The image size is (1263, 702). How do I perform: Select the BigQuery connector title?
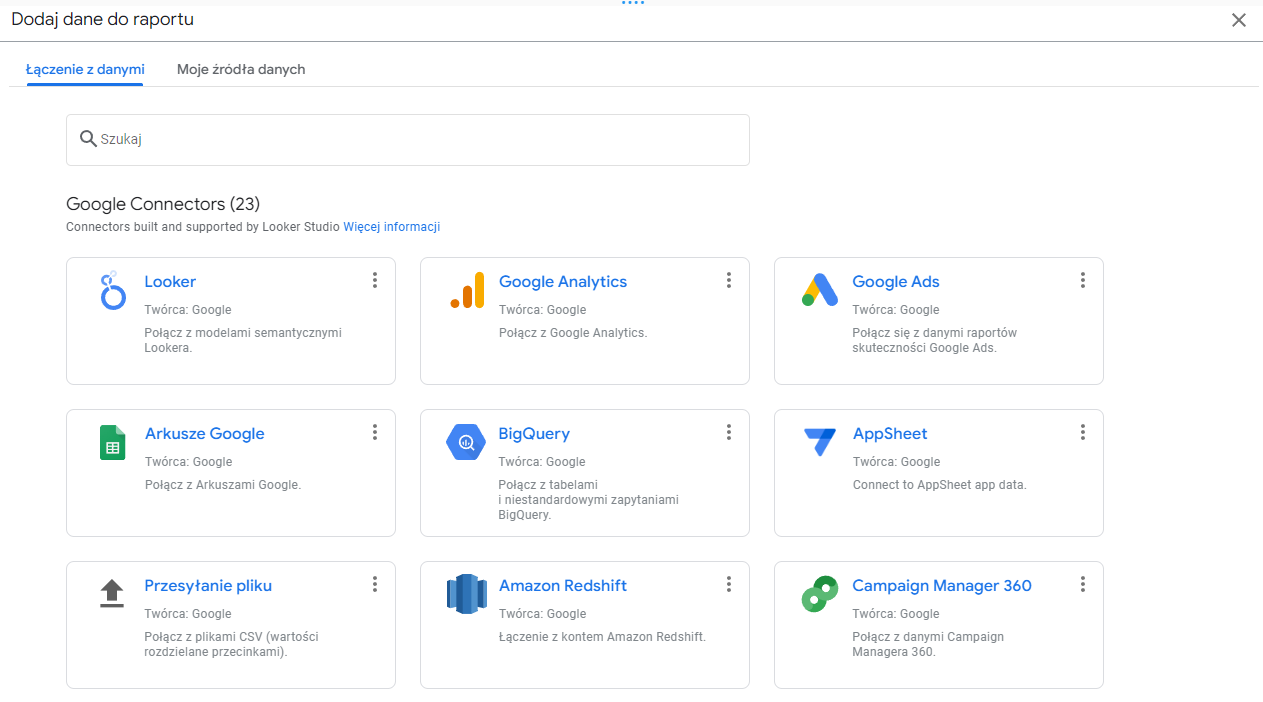[534, 434]
